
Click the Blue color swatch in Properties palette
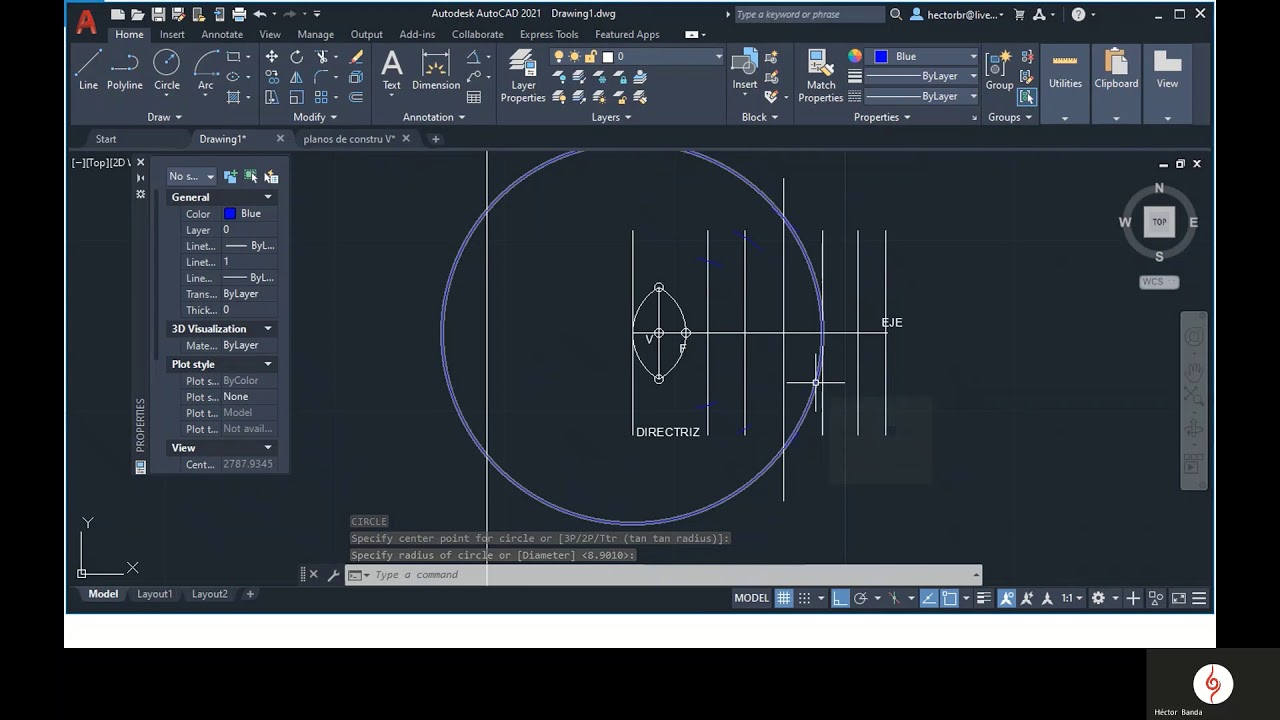click(x=230, y=214)
